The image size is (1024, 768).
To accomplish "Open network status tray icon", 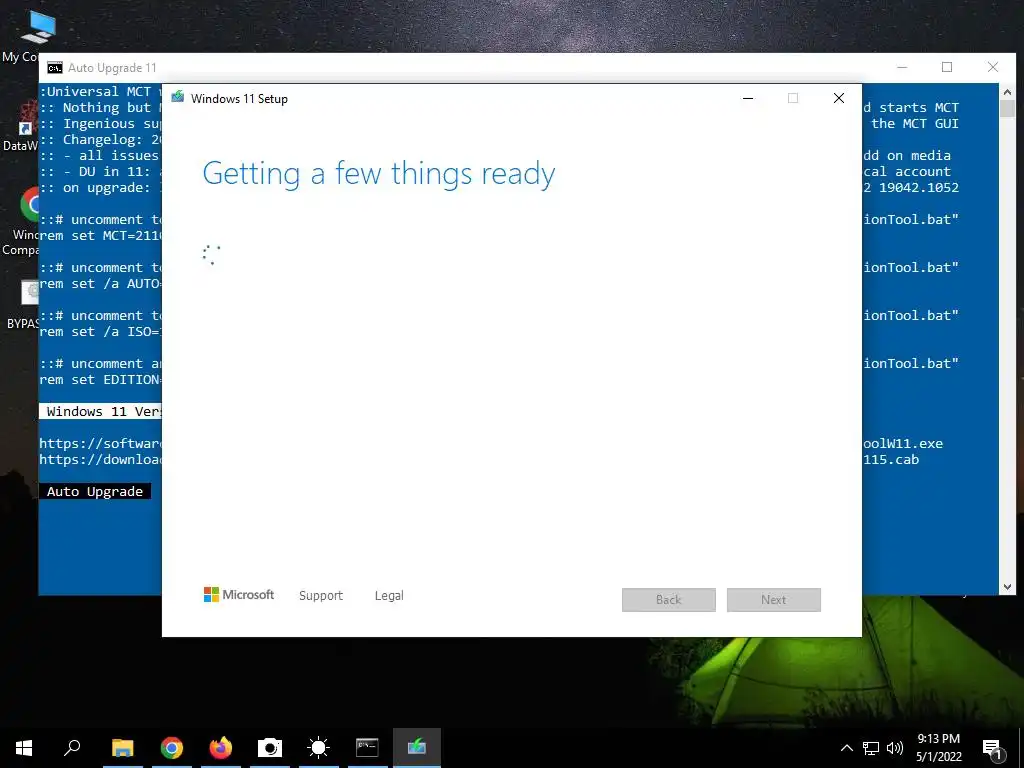I will tap(871, 748).
